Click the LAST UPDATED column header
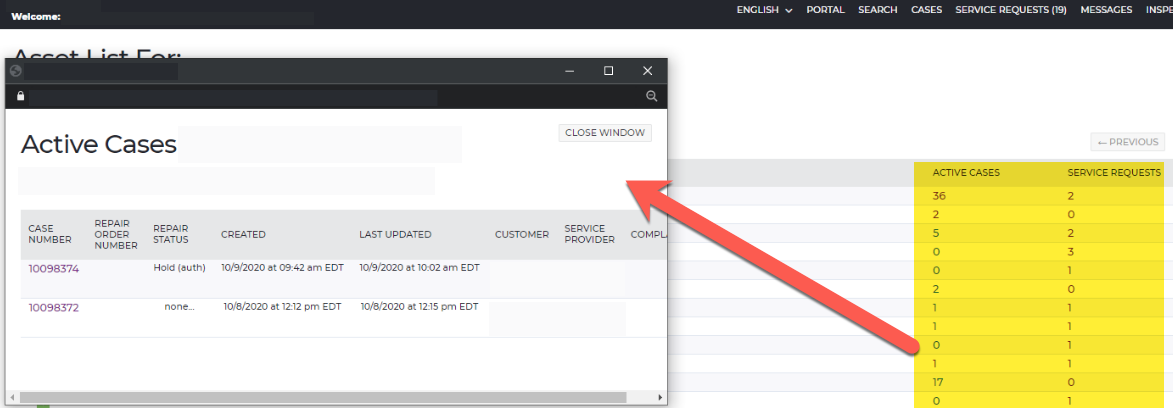The height and width of the screenshot is (408, 1173). point(395,234)
